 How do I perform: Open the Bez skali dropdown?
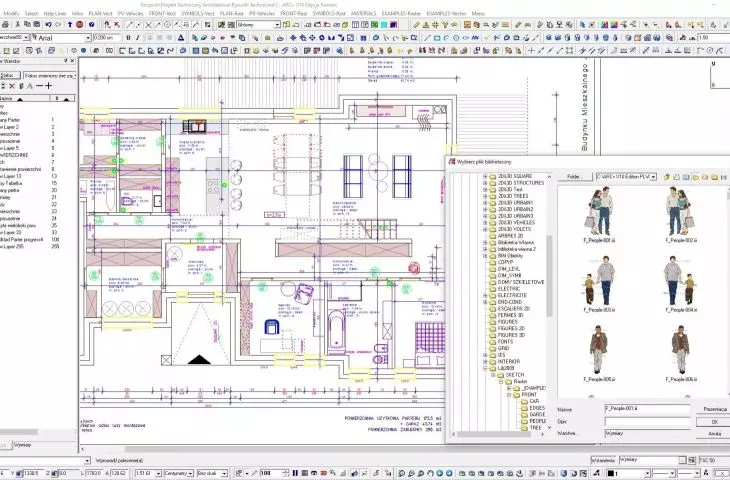(x=224, y=473)
